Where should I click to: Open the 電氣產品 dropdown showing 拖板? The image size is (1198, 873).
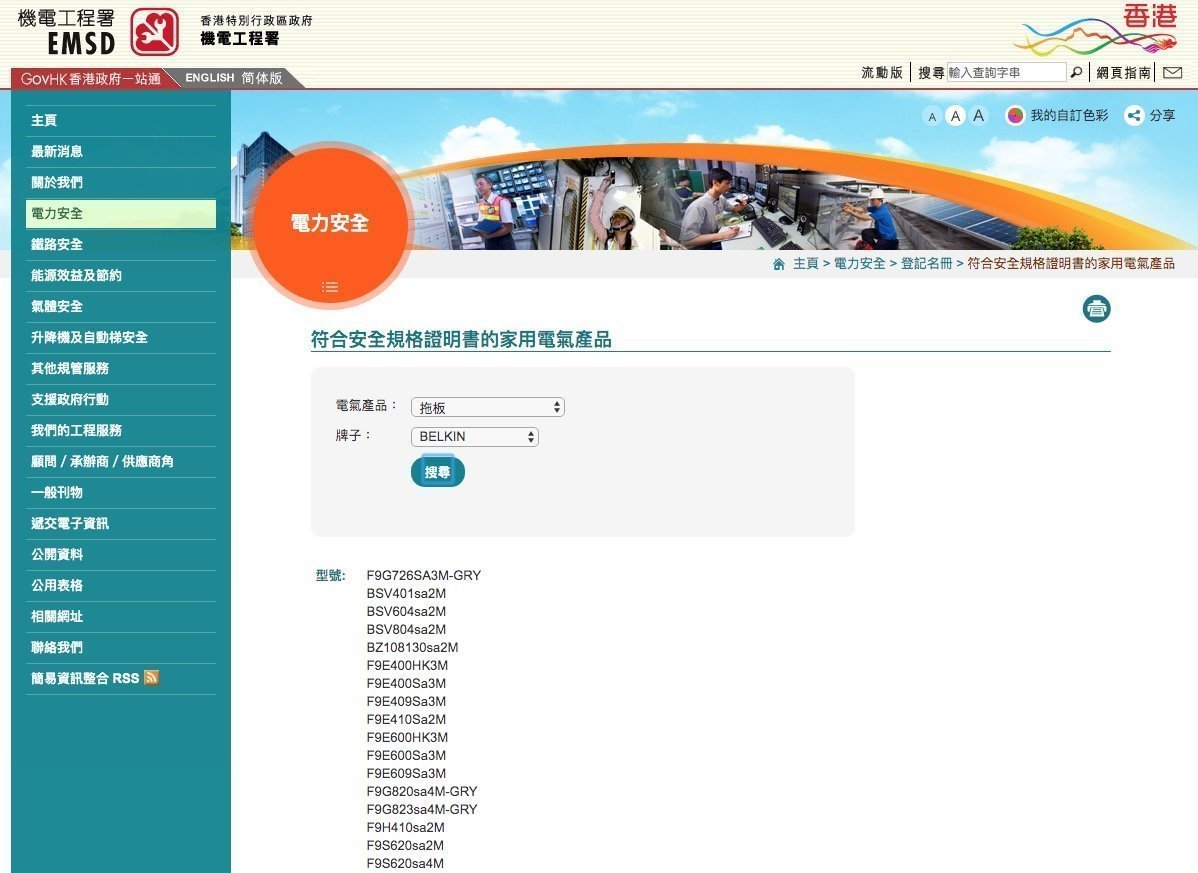487,407
